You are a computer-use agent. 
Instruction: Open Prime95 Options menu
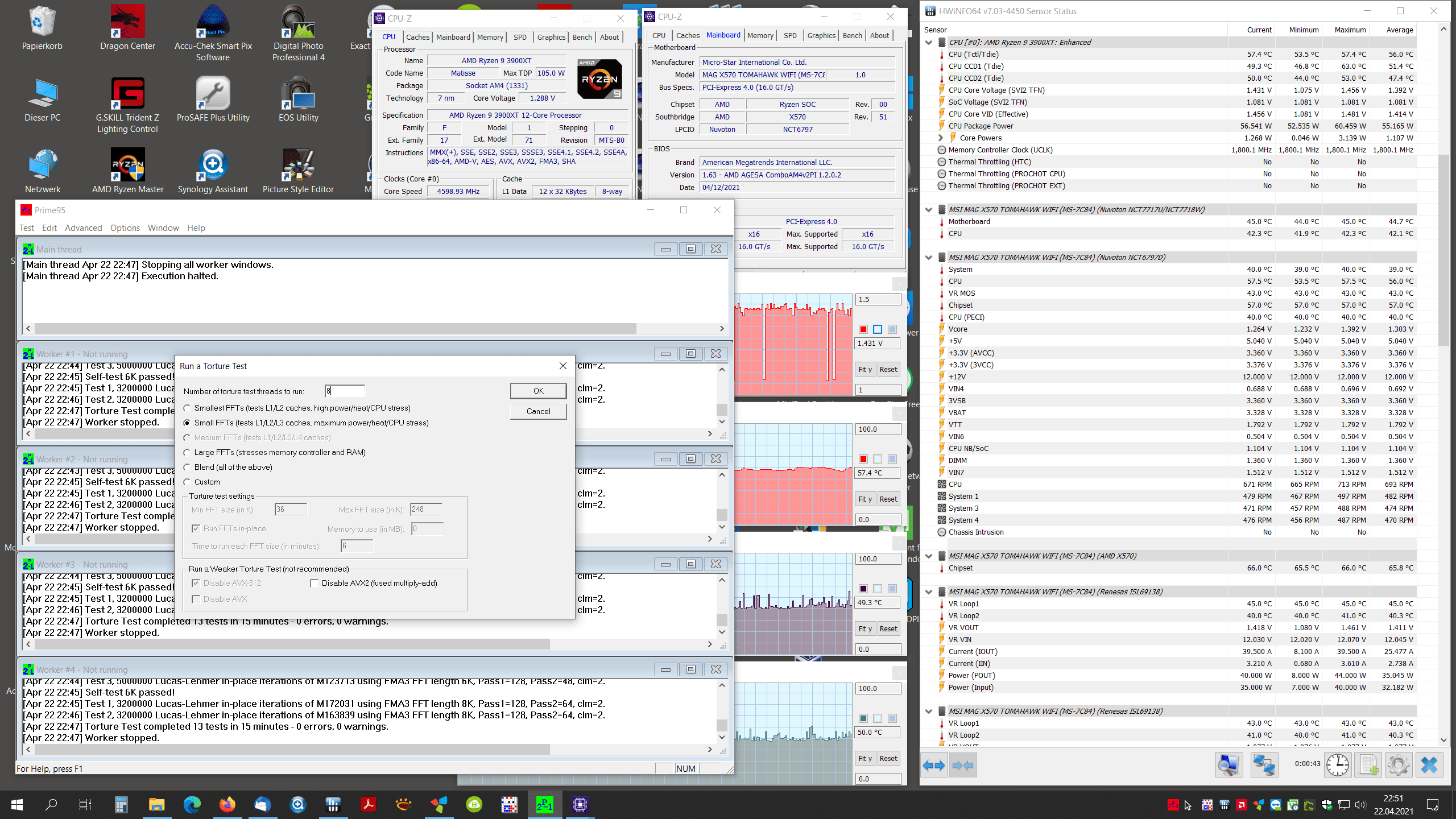pos(125,227)
